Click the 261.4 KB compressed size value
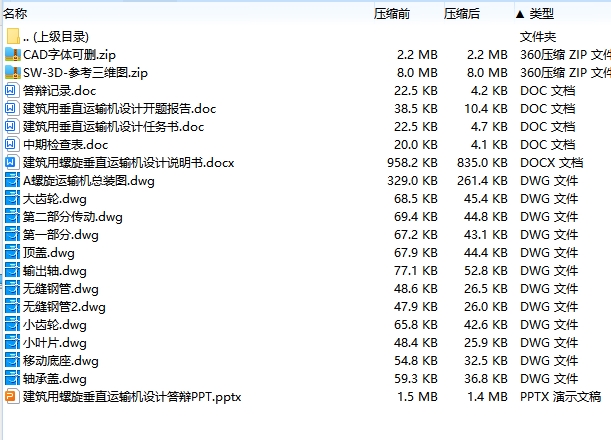611x440 pixels. (x=482, y=180)
